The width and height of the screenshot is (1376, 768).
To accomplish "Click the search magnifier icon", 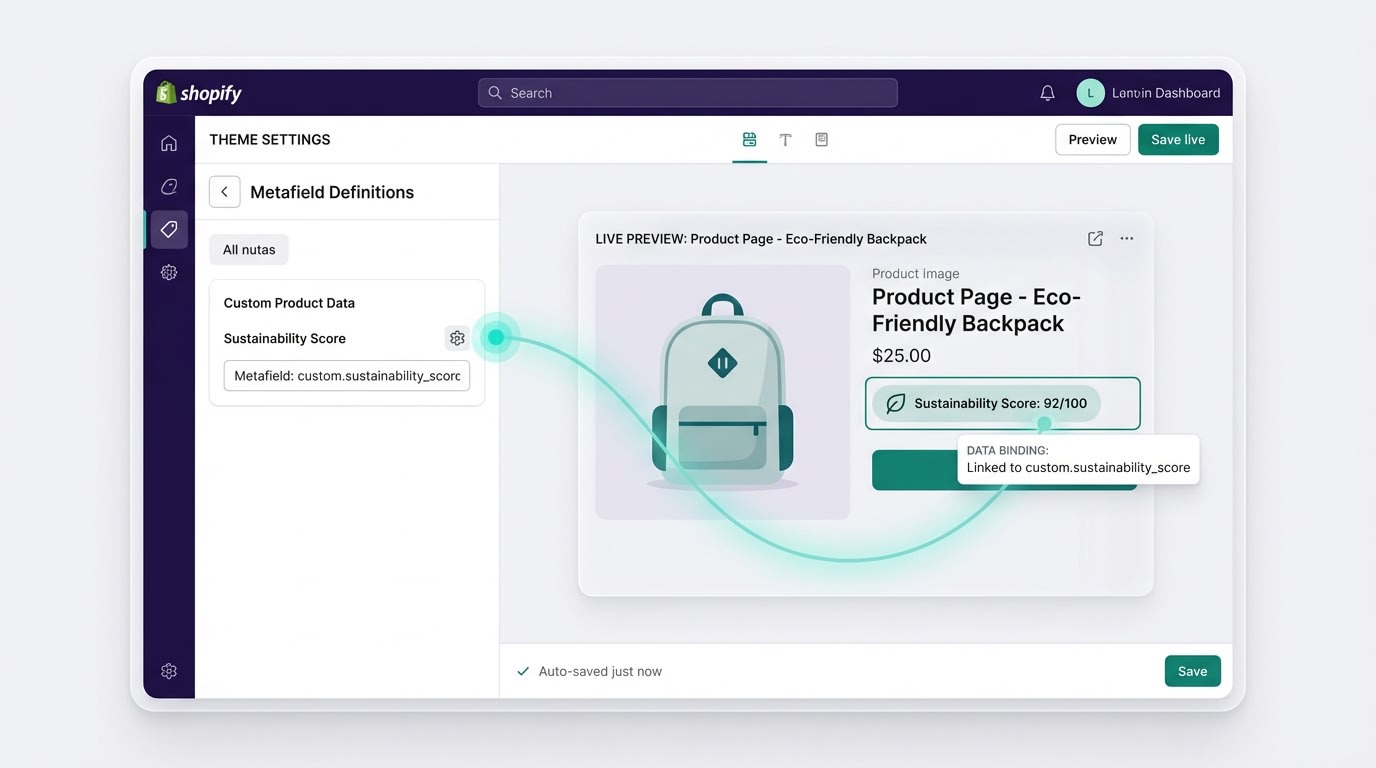I will point(494,92).
